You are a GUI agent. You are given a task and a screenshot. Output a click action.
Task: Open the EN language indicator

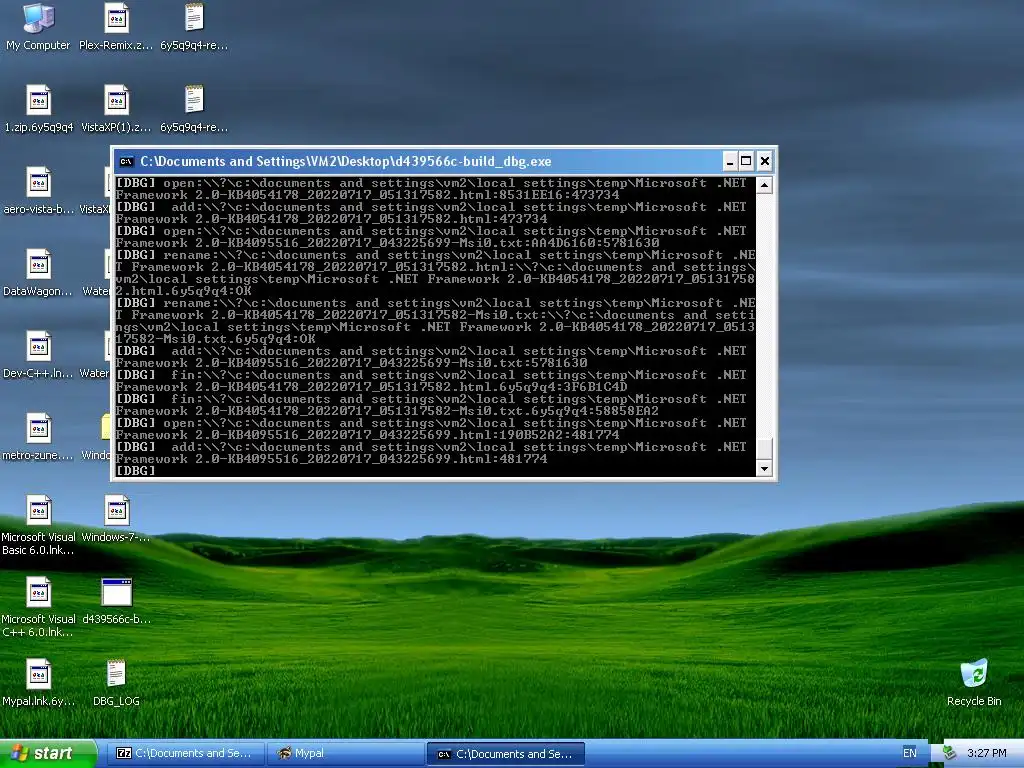point(910,754)
